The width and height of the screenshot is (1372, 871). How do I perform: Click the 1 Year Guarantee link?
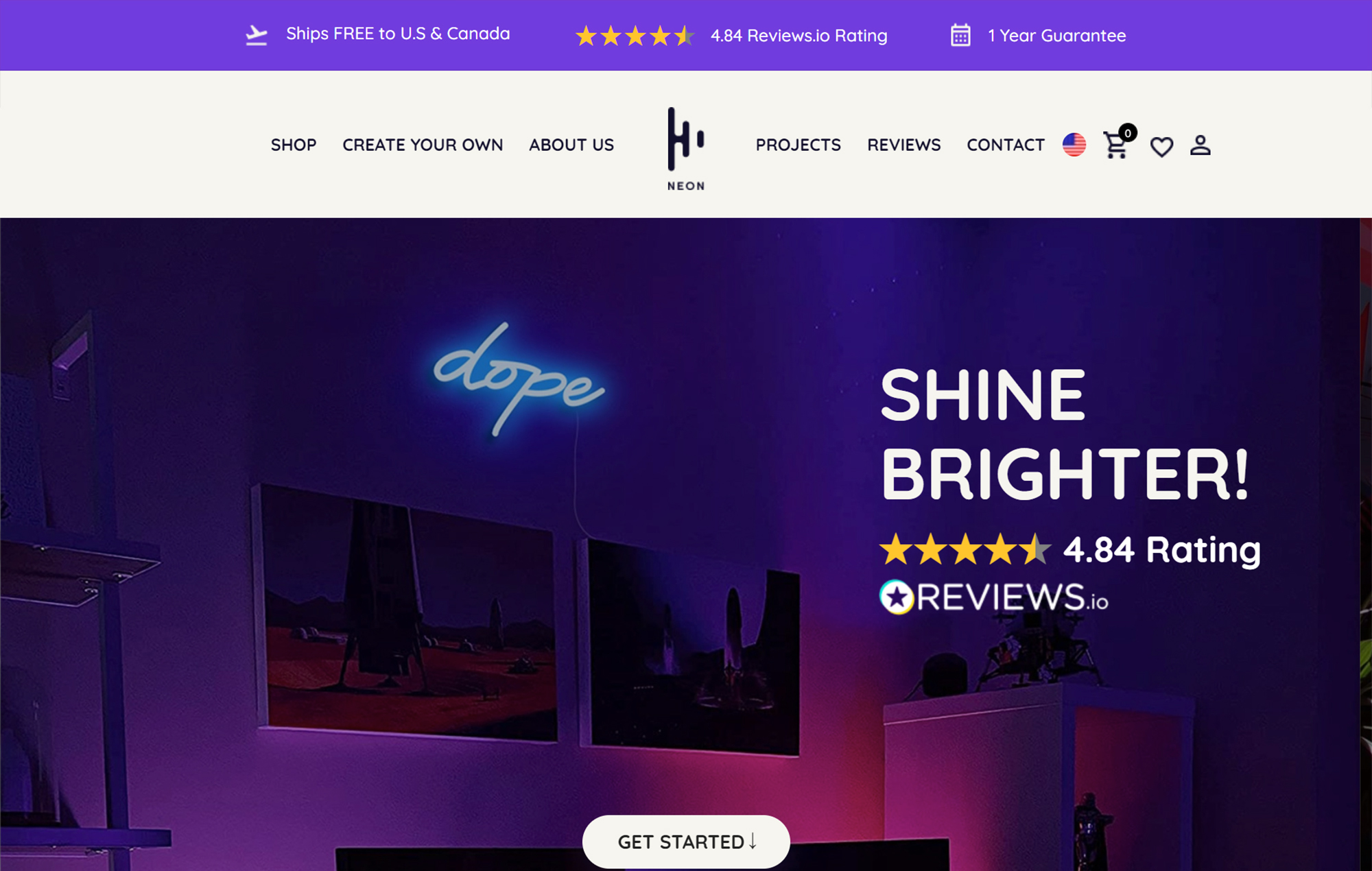click(x=1056, y=36)
